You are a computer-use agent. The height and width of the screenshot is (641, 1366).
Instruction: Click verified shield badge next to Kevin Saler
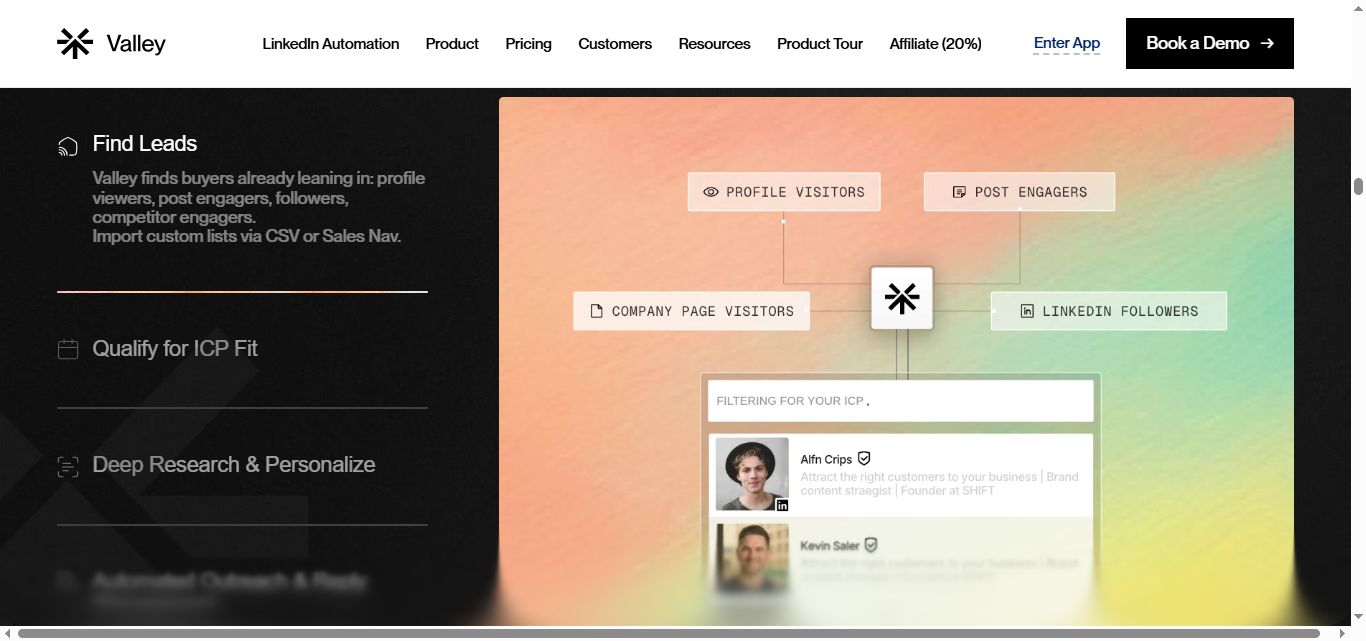click(871, 545)
